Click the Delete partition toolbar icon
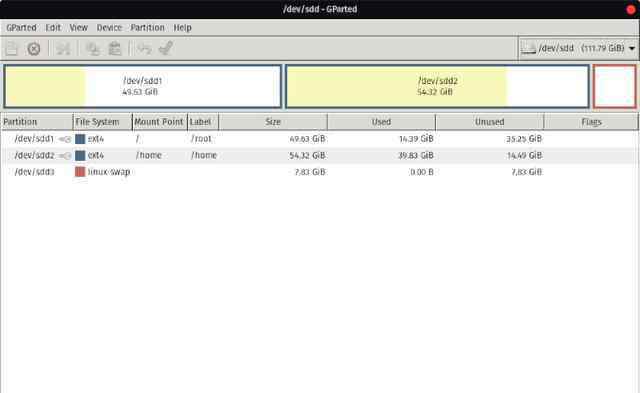Screen dimensions: 640x393 coord(34,49)
